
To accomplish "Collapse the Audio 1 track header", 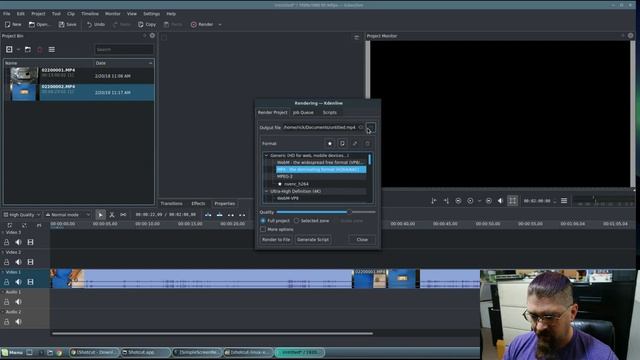I will click(x=3, y=292).
